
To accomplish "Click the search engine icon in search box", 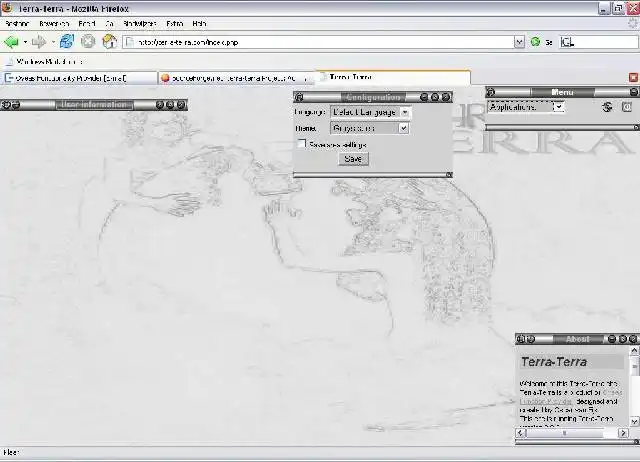I will click(x=567, y=42).
